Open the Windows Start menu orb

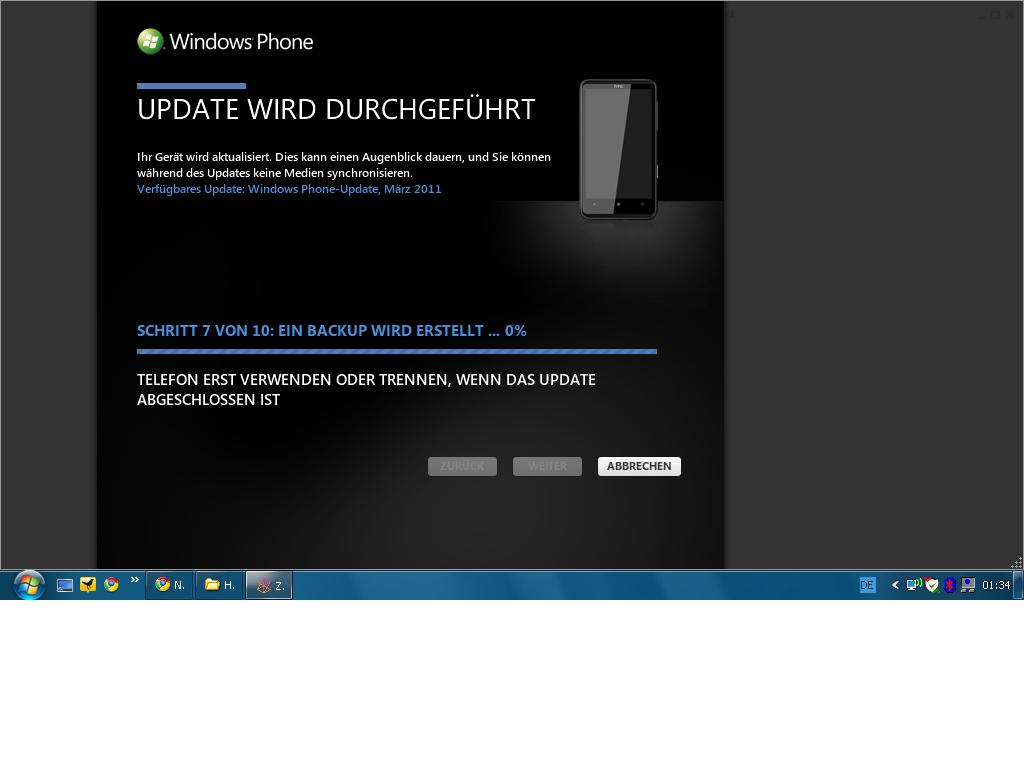tap(29, 584)
